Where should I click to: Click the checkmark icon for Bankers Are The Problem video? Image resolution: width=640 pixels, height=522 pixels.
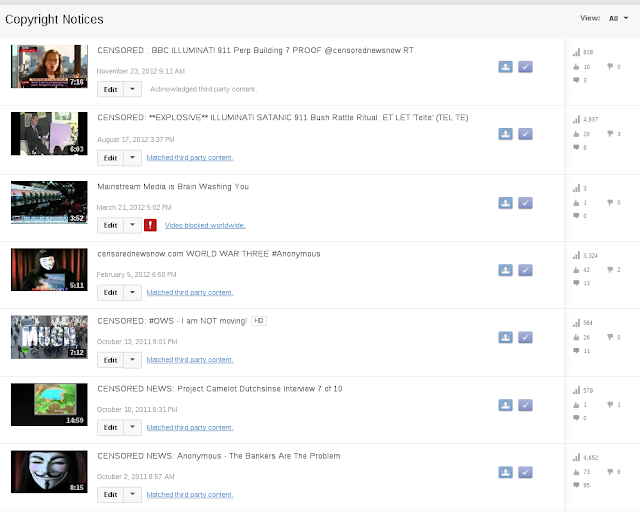(525, 473)
